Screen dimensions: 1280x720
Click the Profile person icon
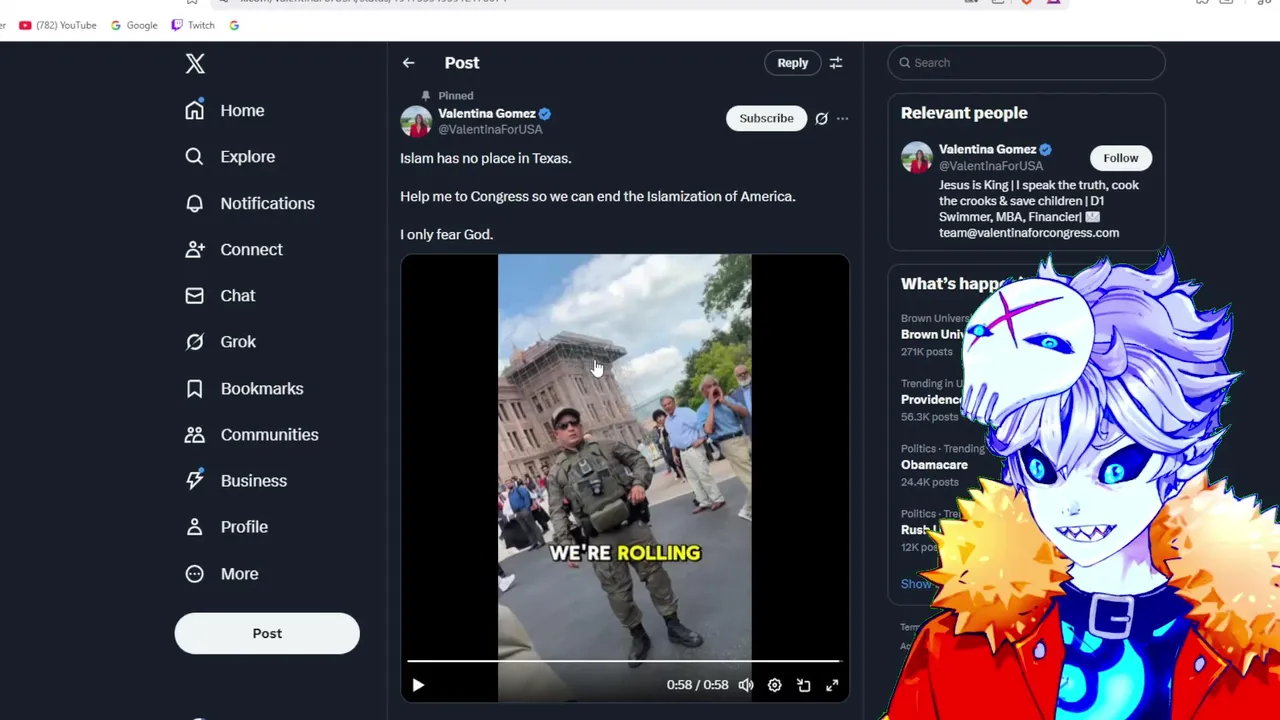195,527
